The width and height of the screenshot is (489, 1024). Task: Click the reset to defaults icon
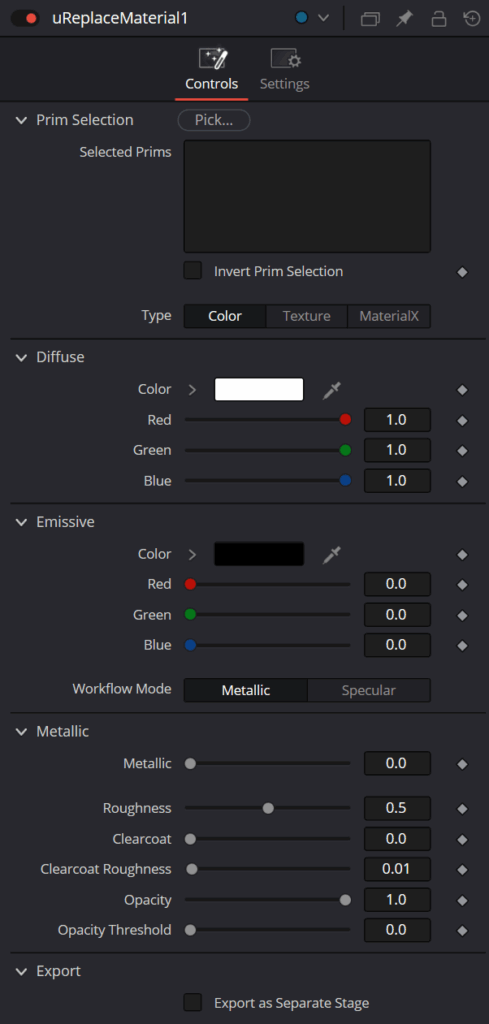(x=471, y=19)
